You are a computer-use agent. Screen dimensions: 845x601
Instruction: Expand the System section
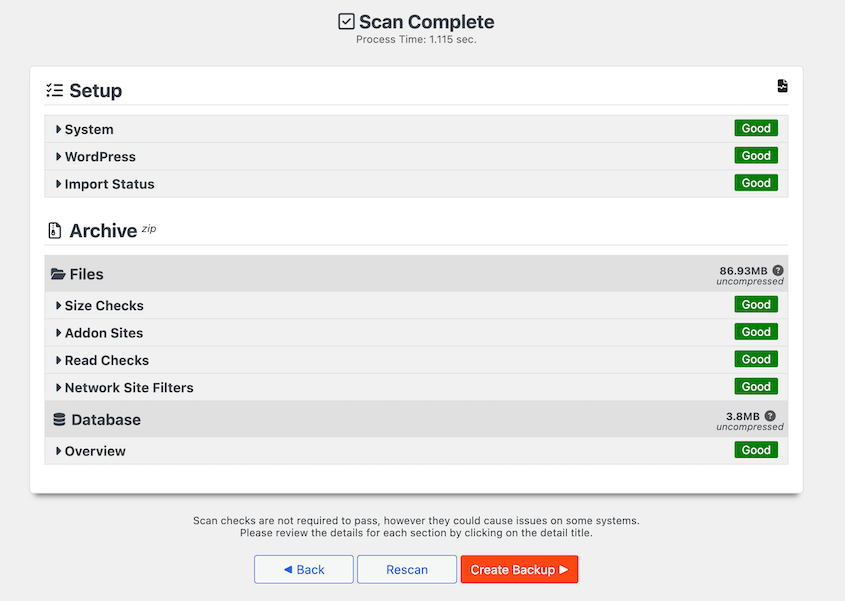click(416, 129)
